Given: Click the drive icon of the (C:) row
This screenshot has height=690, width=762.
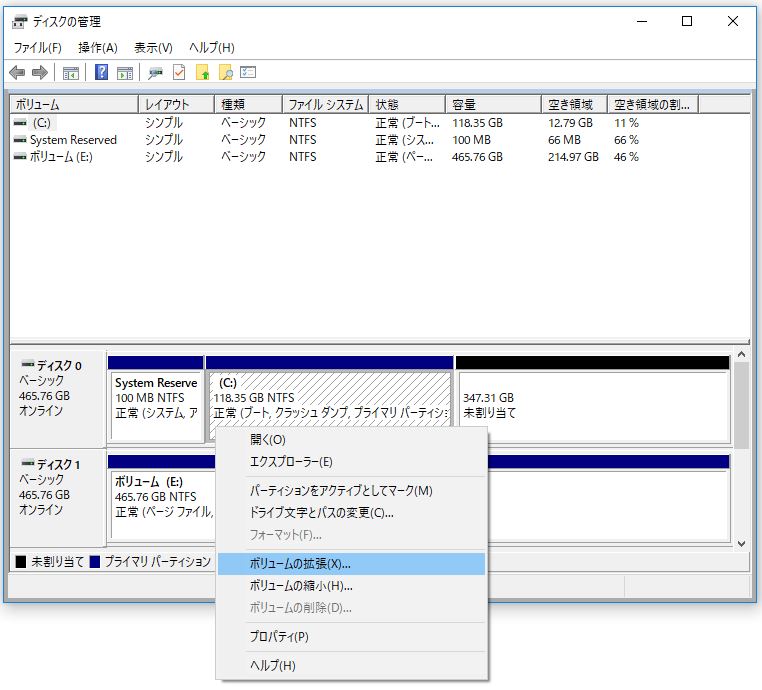Looking at the screenshot, I should click(x=20, y=123).
